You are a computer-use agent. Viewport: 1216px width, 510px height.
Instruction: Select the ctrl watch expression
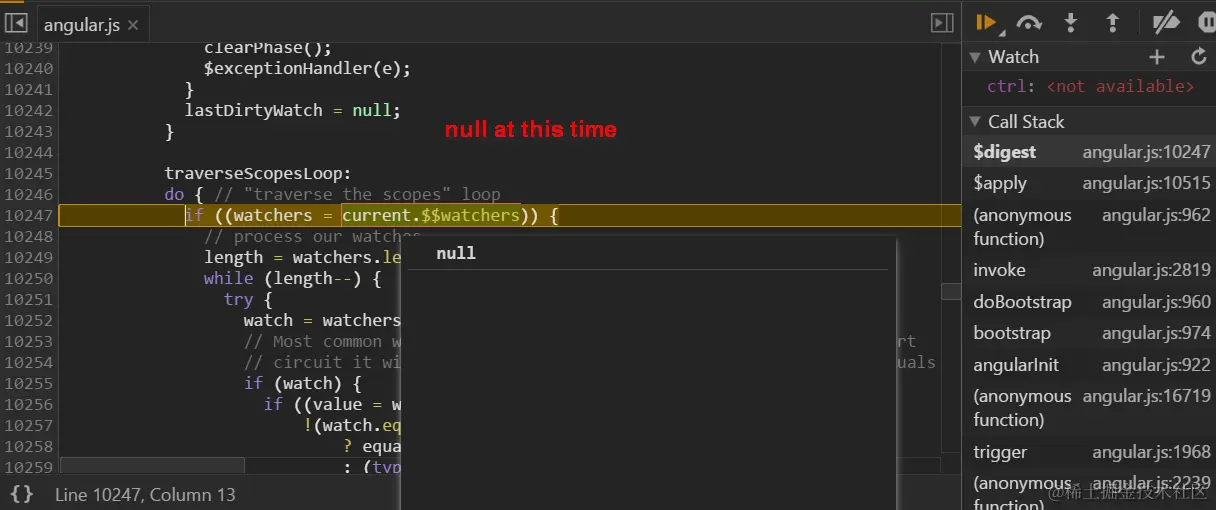coord(1090,87)
